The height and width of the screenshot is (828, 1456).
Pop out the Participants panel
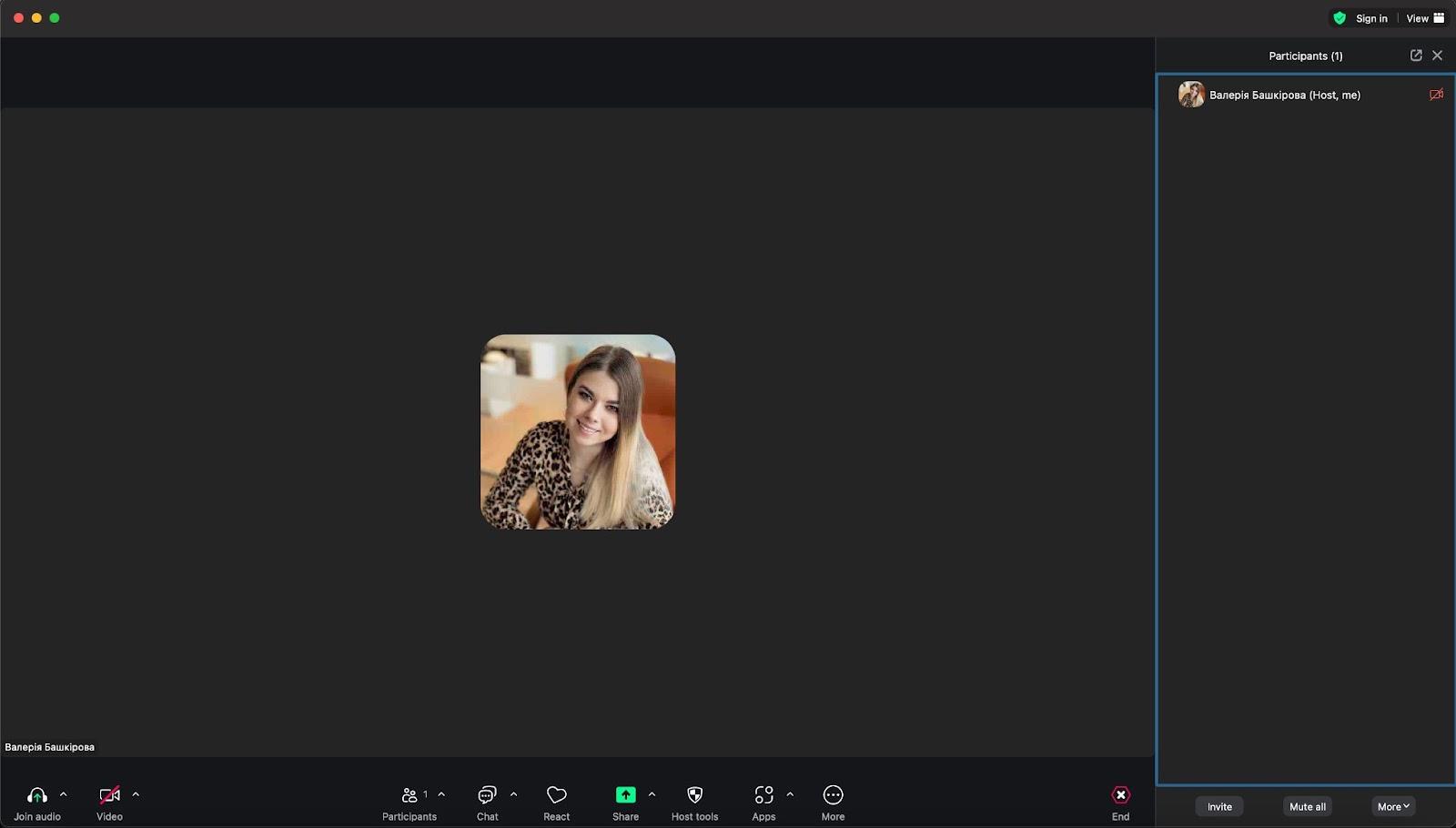pyautogui.click(x=1416, y=56)
